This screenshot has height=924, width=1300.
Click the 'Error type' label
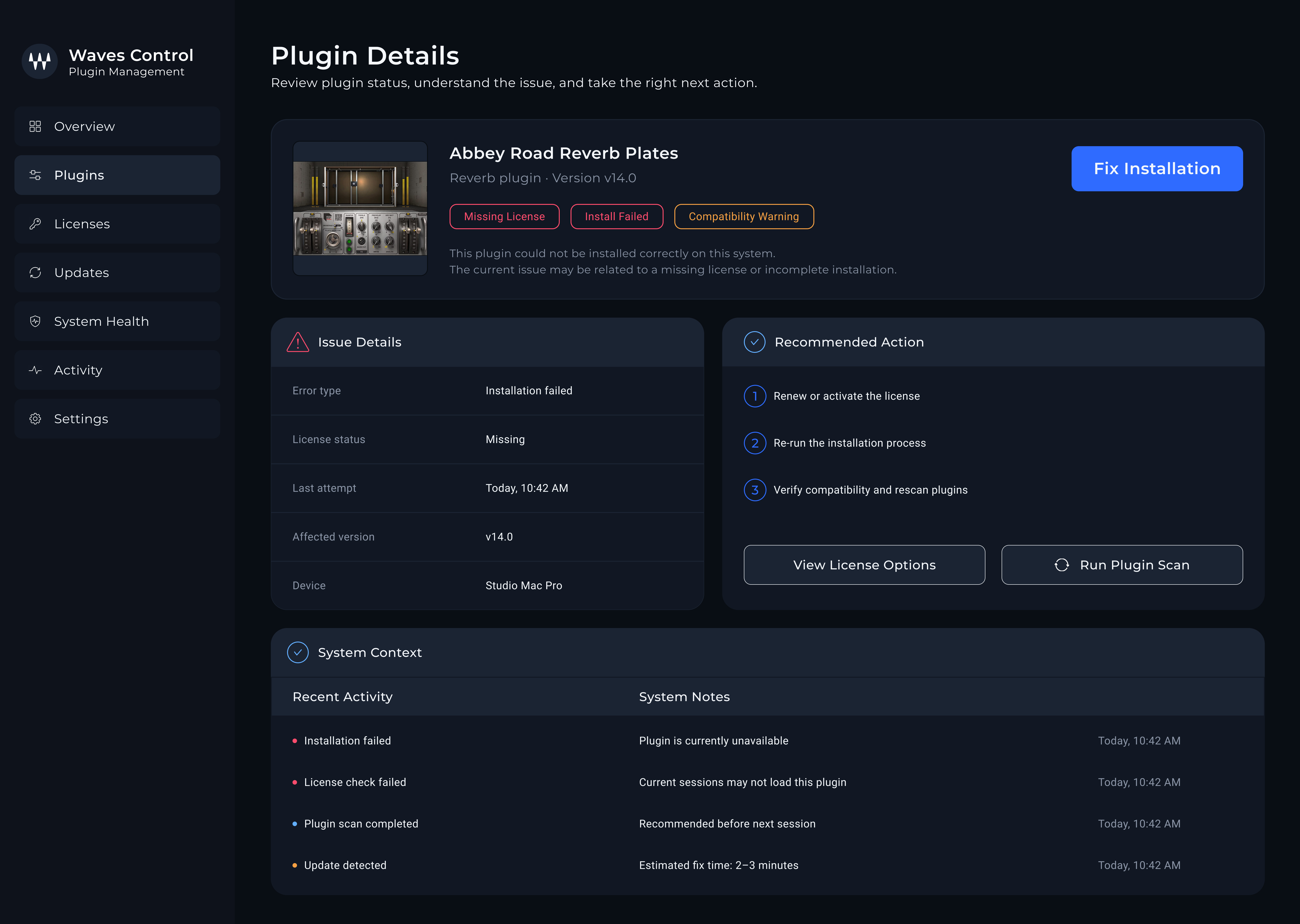coord(316,391)
